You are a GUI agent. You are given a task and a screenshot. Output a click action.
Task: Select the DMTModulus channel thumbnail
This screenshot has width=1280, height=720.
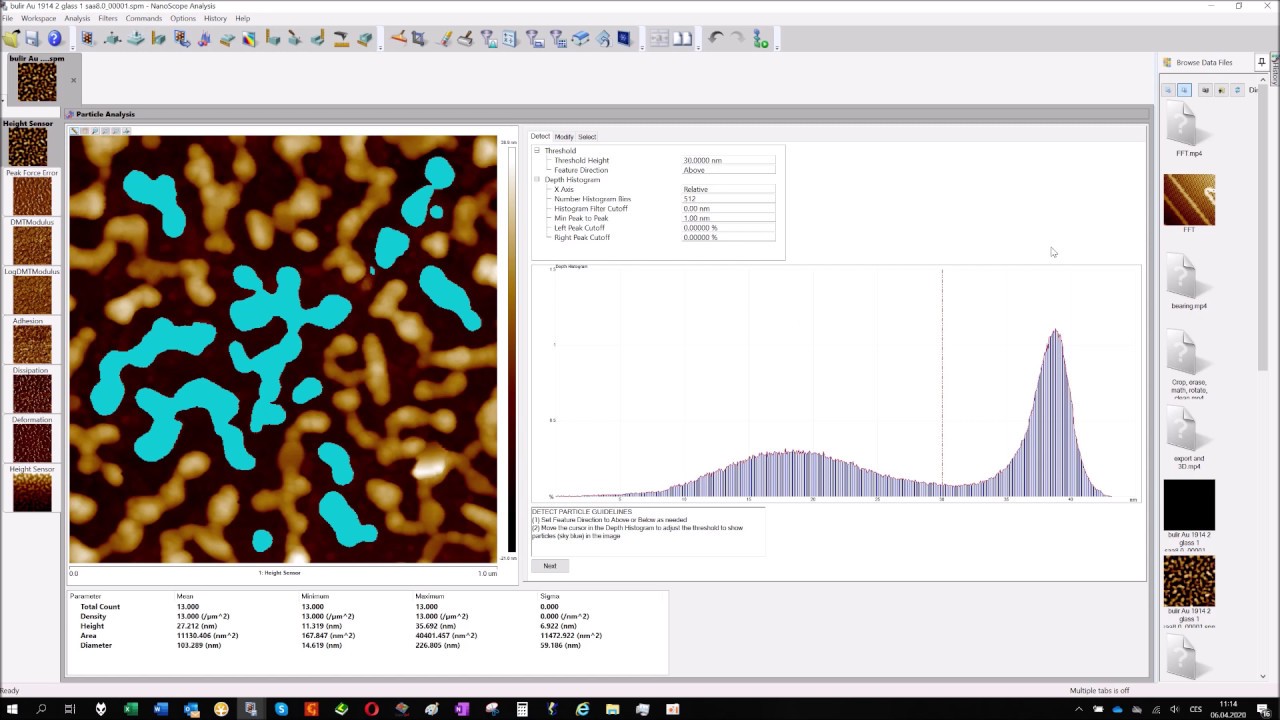coord(32,245)
